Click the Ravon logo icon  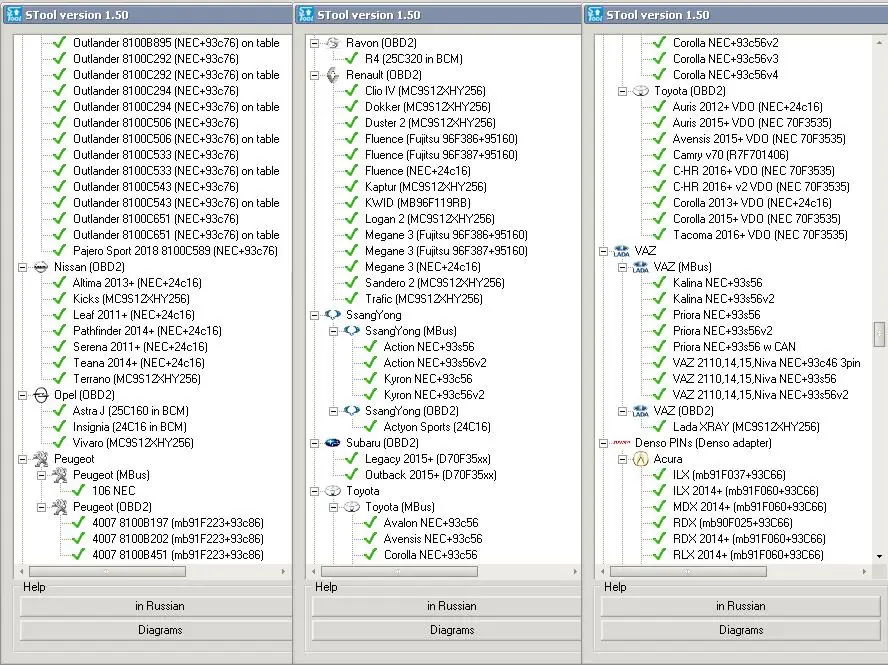click(x=333, y=43)
